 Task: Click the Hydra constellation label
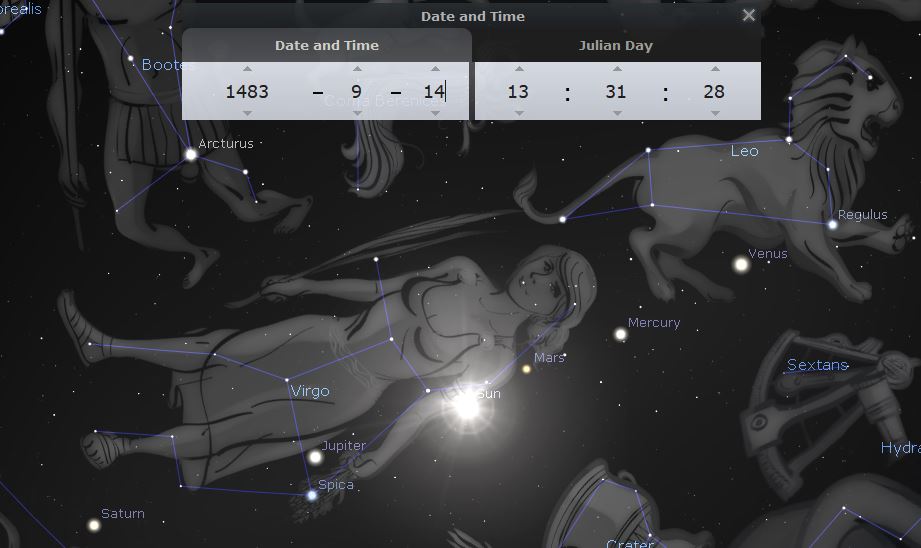click(900, 448)
